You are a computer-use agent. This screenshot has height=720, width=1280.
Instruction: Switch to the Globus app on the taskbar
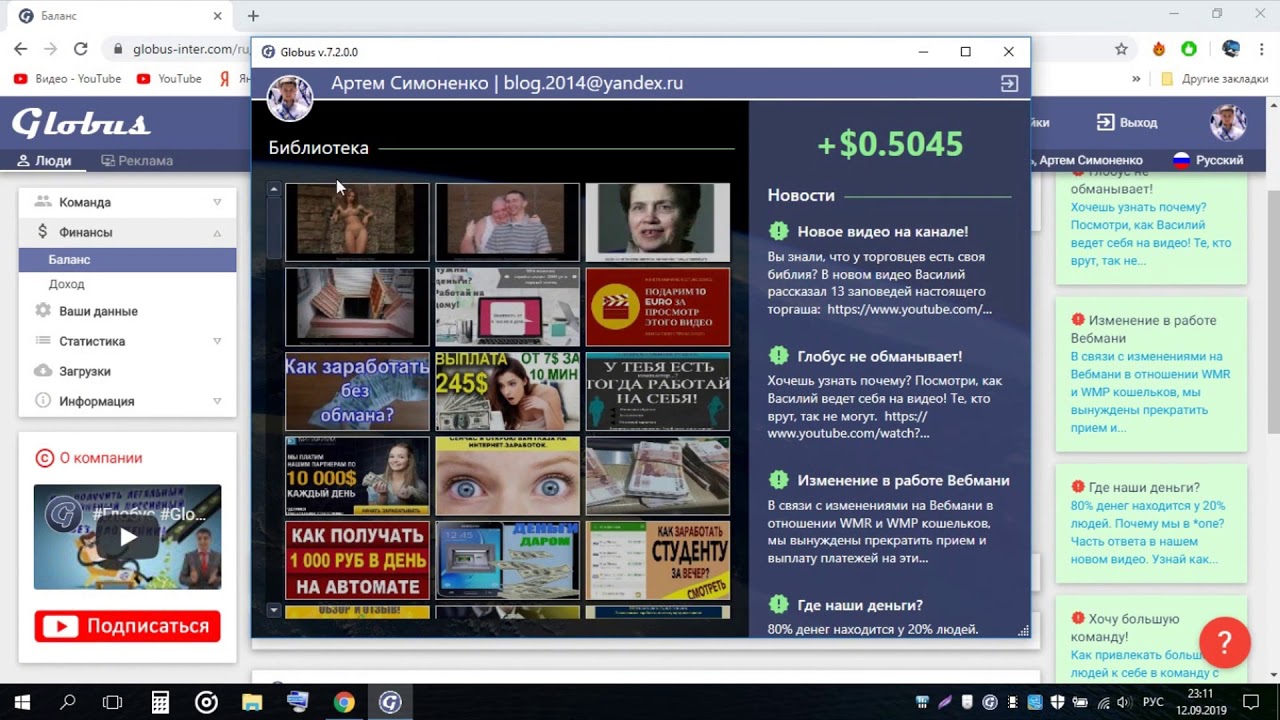[x=390, y=702]
